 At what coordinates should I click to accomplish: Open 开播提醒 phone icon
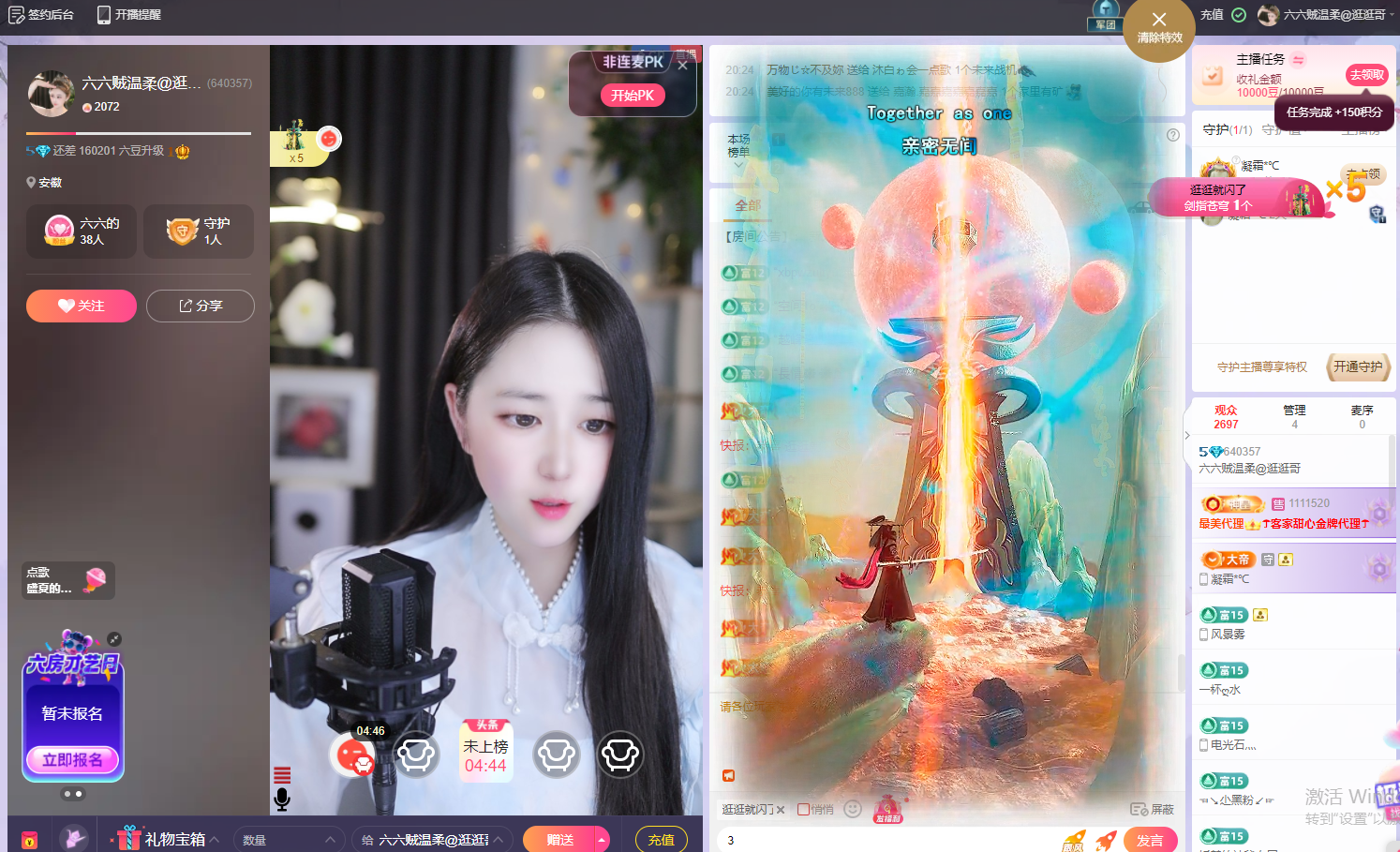(x=104, y=15)
